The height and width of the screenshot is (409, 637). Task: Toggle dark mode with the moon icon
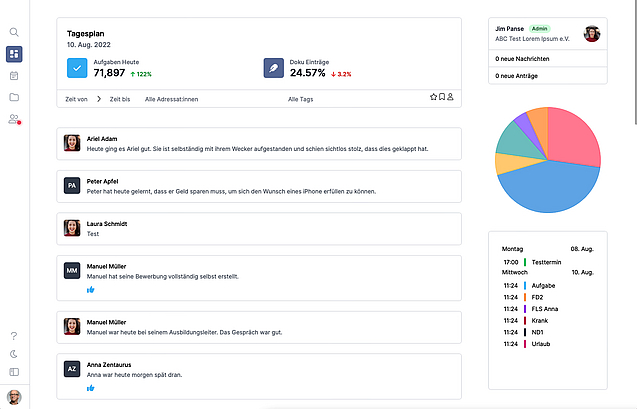click(14, 354)
